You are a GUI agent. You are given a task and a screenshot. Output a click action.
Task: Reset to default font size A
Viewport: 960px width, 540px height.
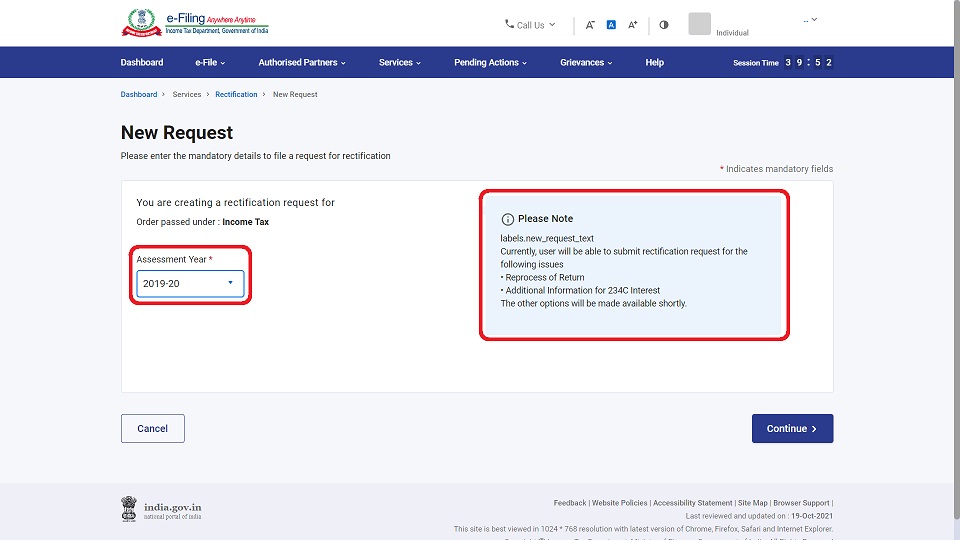tap(611, 25)
